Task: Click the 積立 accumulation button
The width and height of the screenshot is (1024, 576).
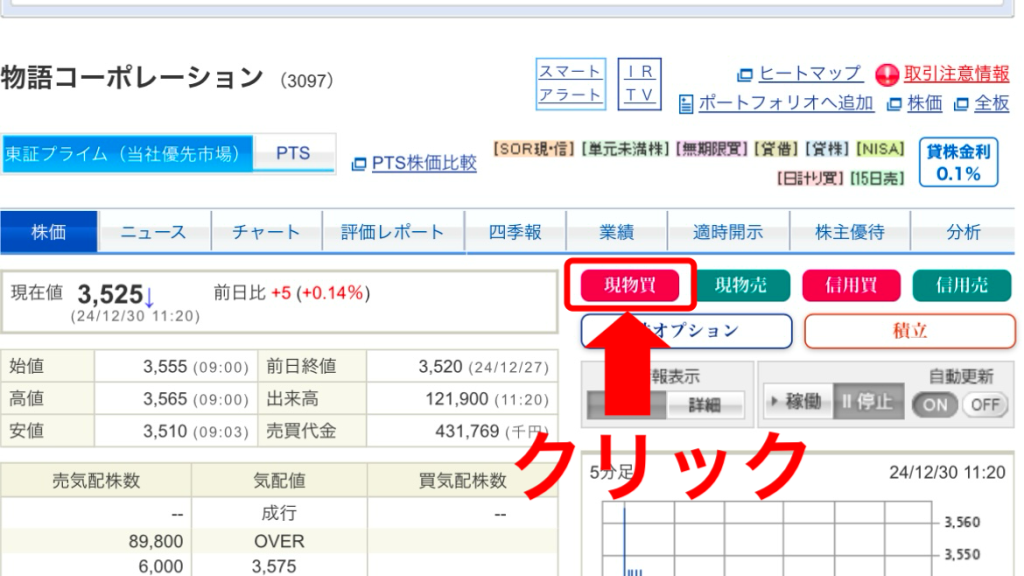Action: [909, 331]
